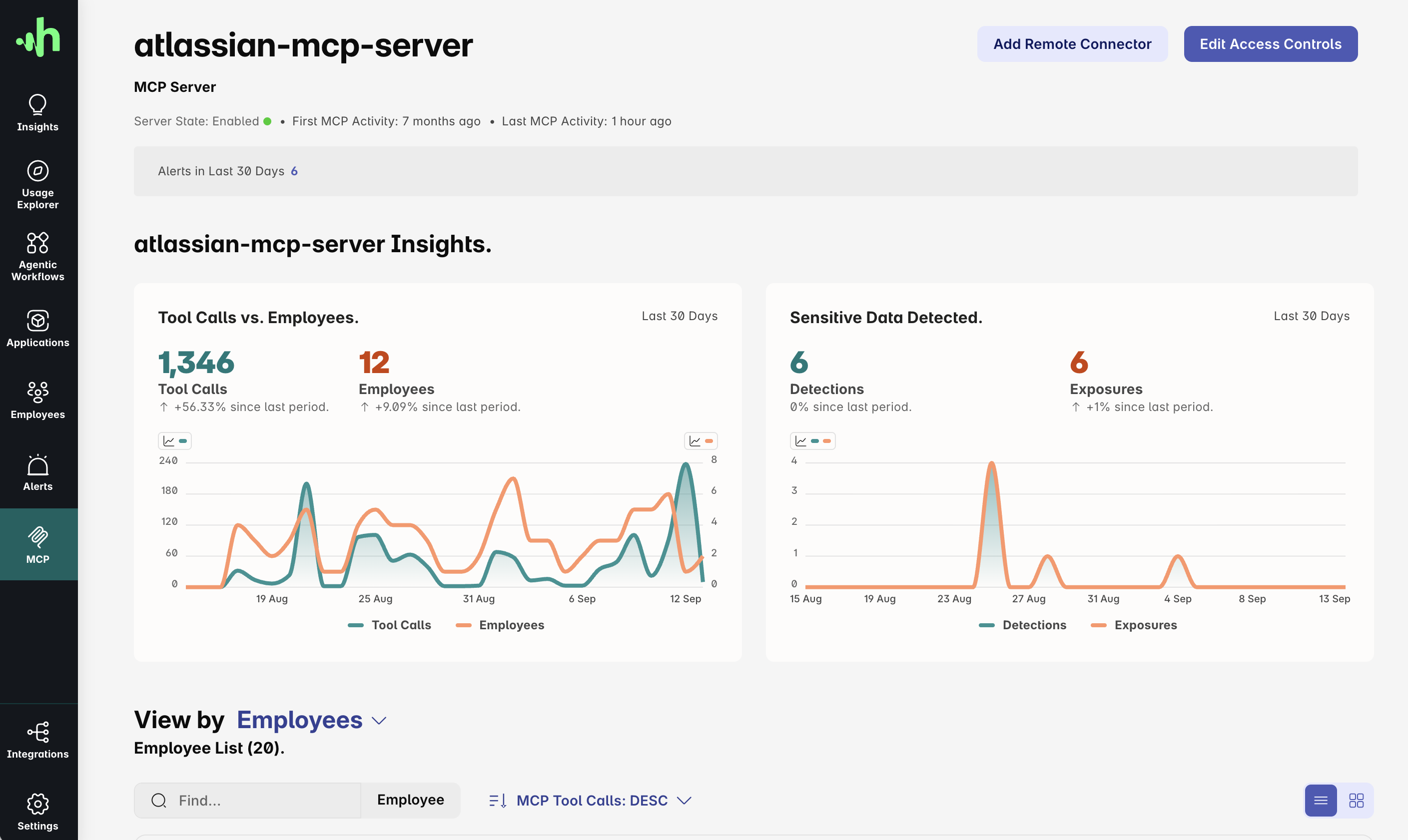This screenshot has width=1408, height=840.
Task: Click Edit Access Controls button
Action: (x=1270, y=44)
